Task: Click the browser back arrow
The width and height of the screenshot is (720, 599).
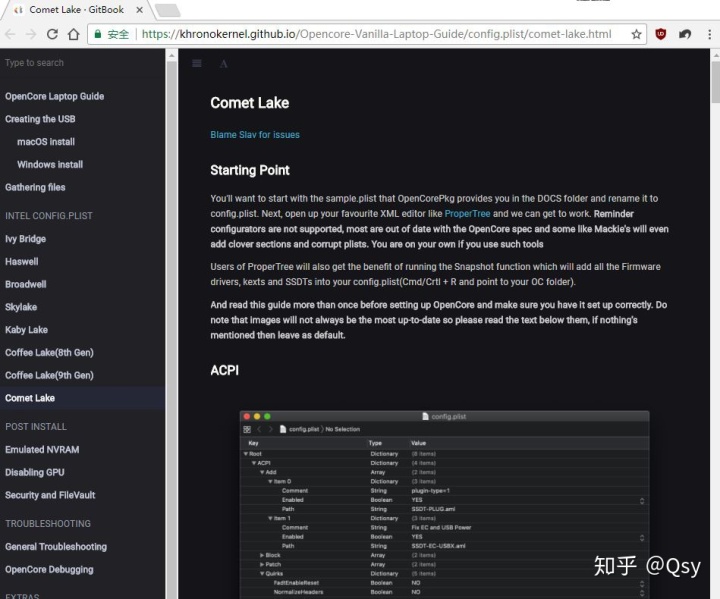Action: click(x=10, y=34)
